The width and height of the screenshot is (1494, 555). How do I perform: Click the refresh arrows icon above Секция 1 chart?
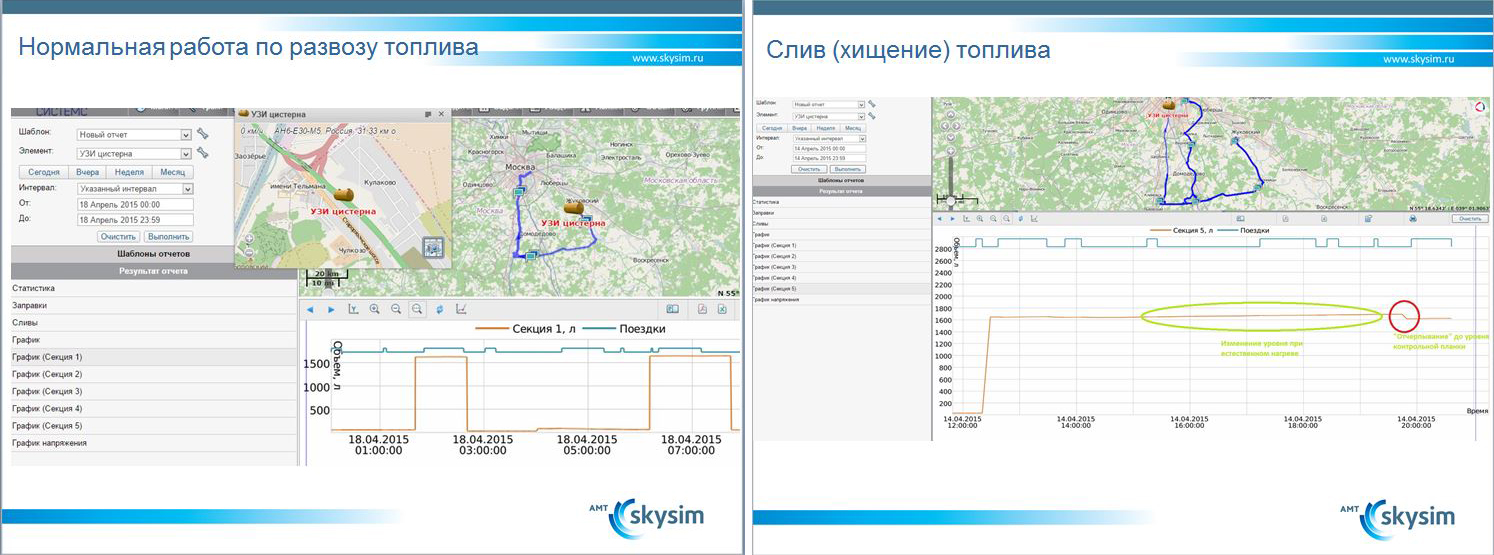439,309
